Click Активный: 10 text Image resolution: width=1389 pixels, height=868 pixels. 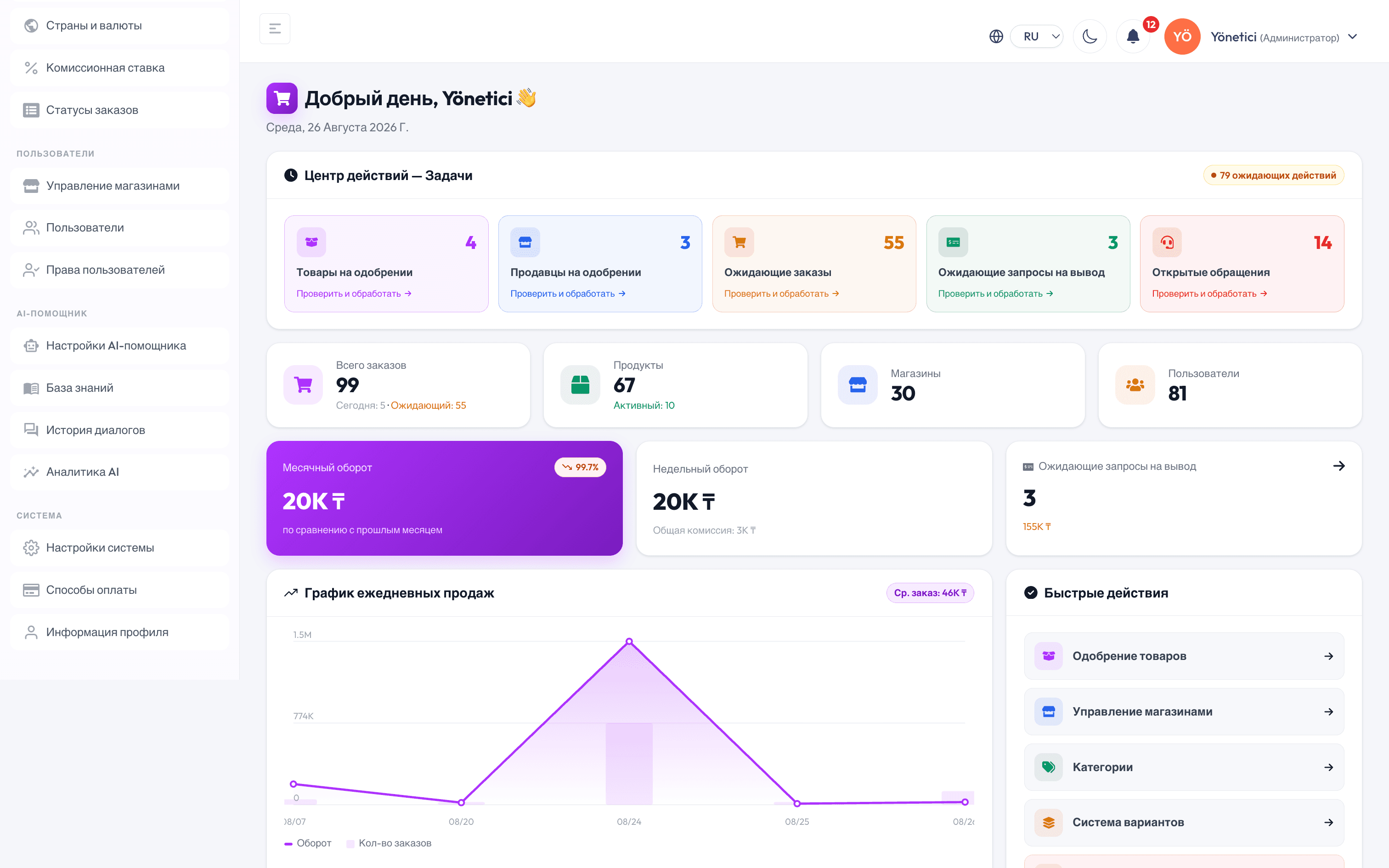pyautogui.click(x=644, y=405)
